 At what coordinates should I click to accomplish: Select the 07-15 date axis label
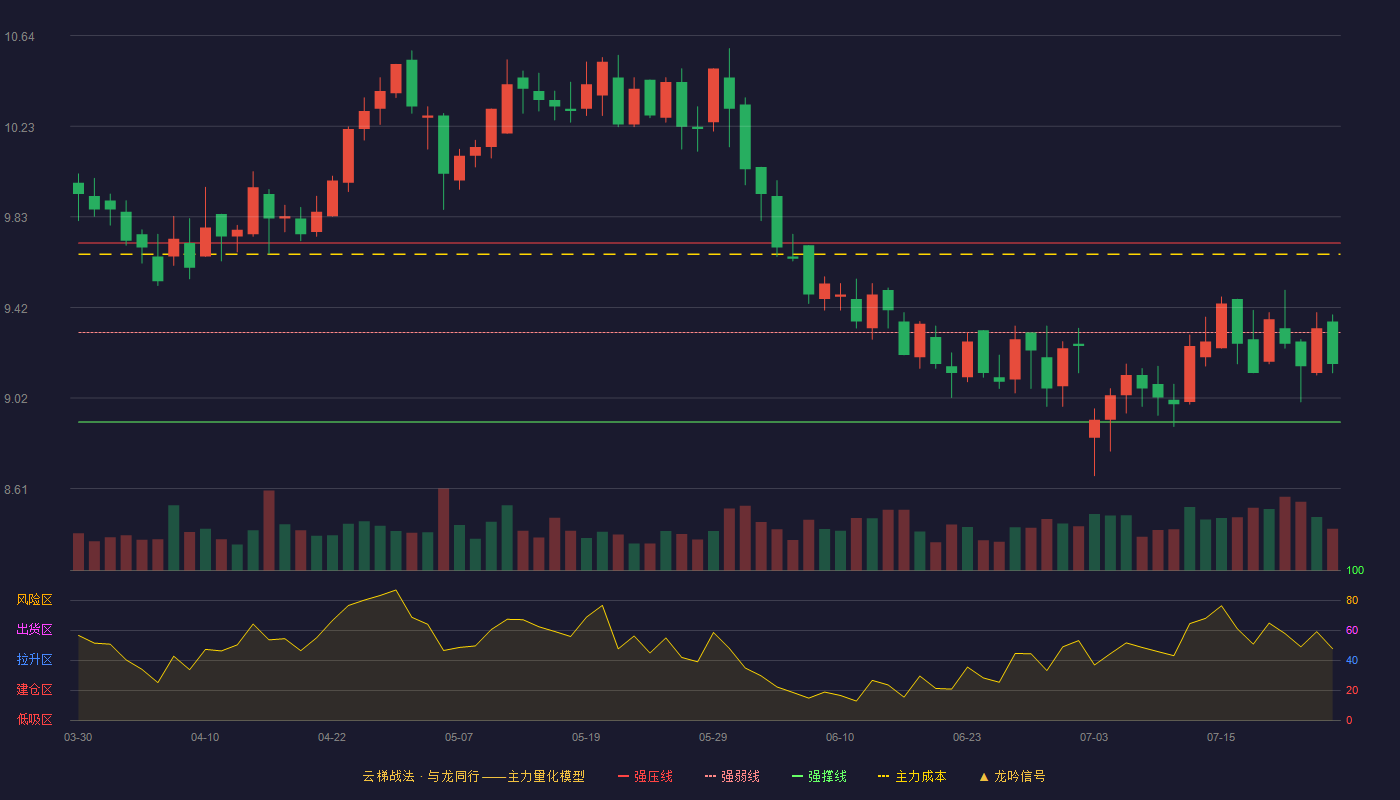click(1221, 737)
